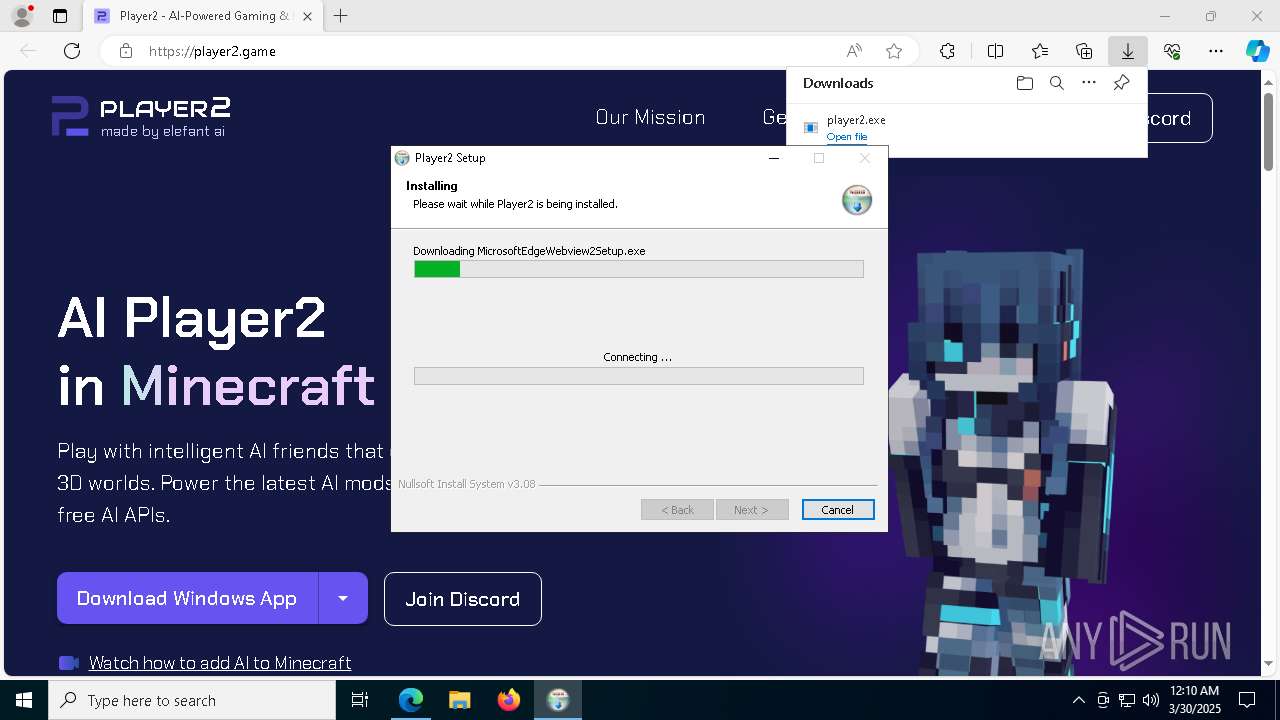Image resolution: width=1280 pixels, height=720 pixels.
Task: Launch Firefox from taskbar
Action: pos(509,700)
